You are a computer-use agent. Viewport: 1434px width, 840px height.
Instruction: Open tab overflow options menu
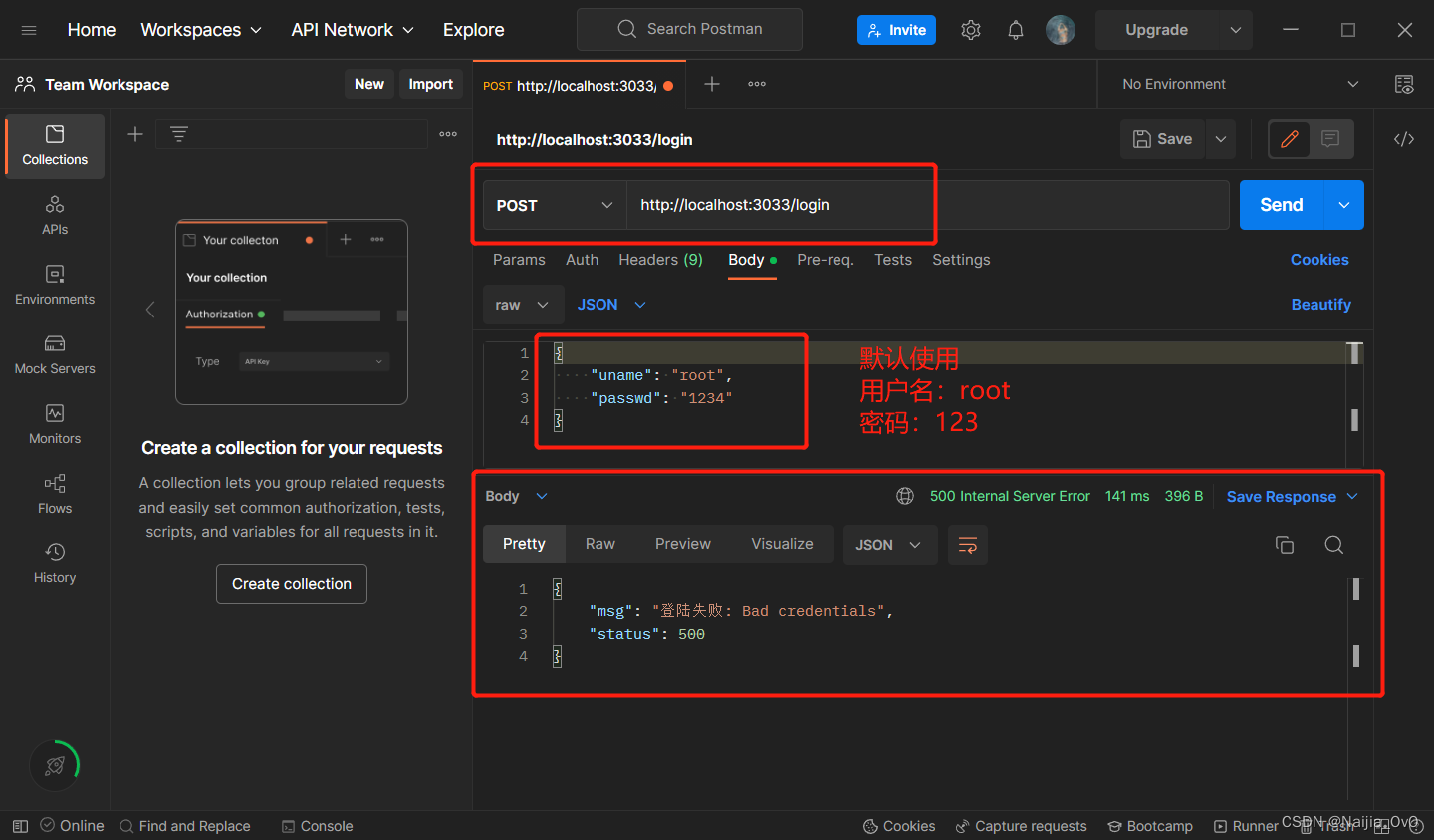pos(757,84)
